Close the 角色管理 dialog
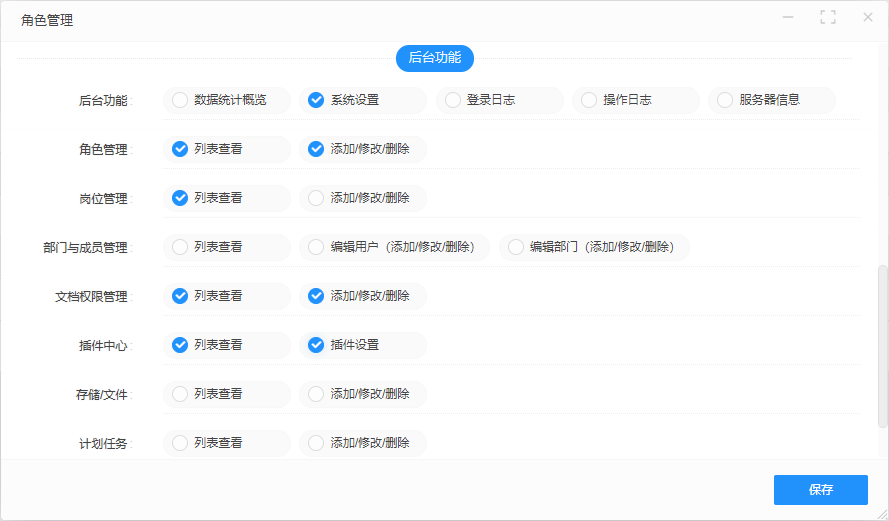 (x=867, y=17)
